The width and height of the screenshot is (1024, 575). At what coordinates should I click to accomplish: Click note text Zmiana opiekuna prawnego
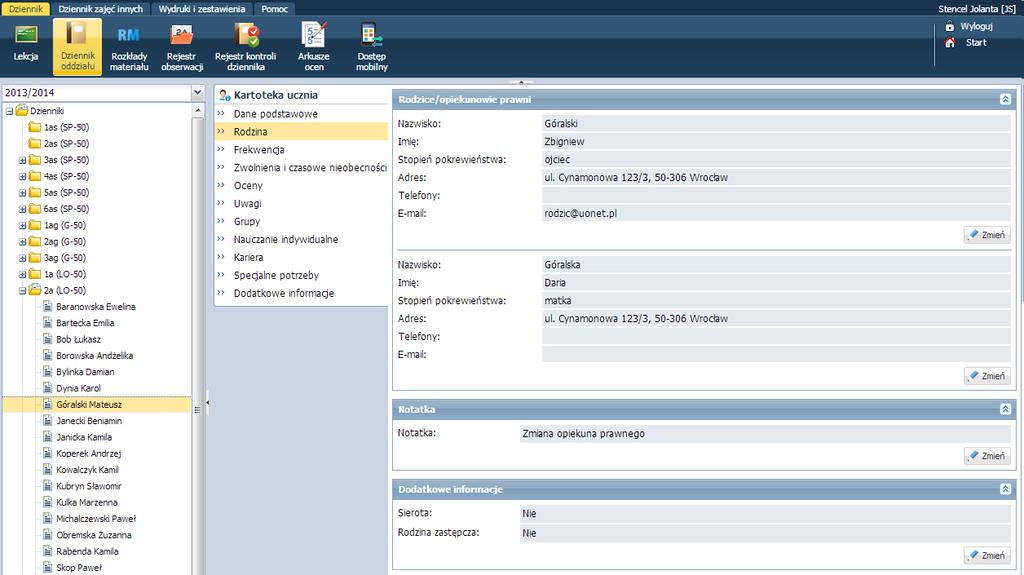(583, 433)
